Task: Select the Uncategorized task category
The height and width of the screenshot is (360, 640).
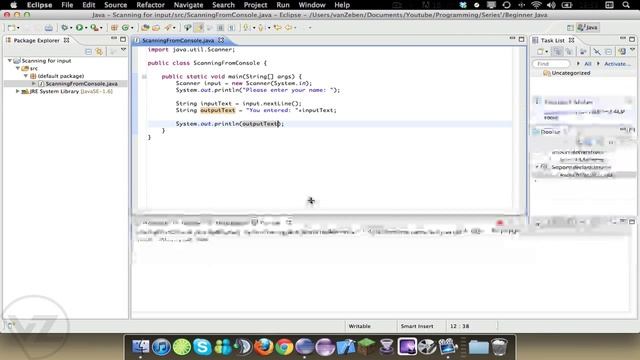Action: coord(570,73)
